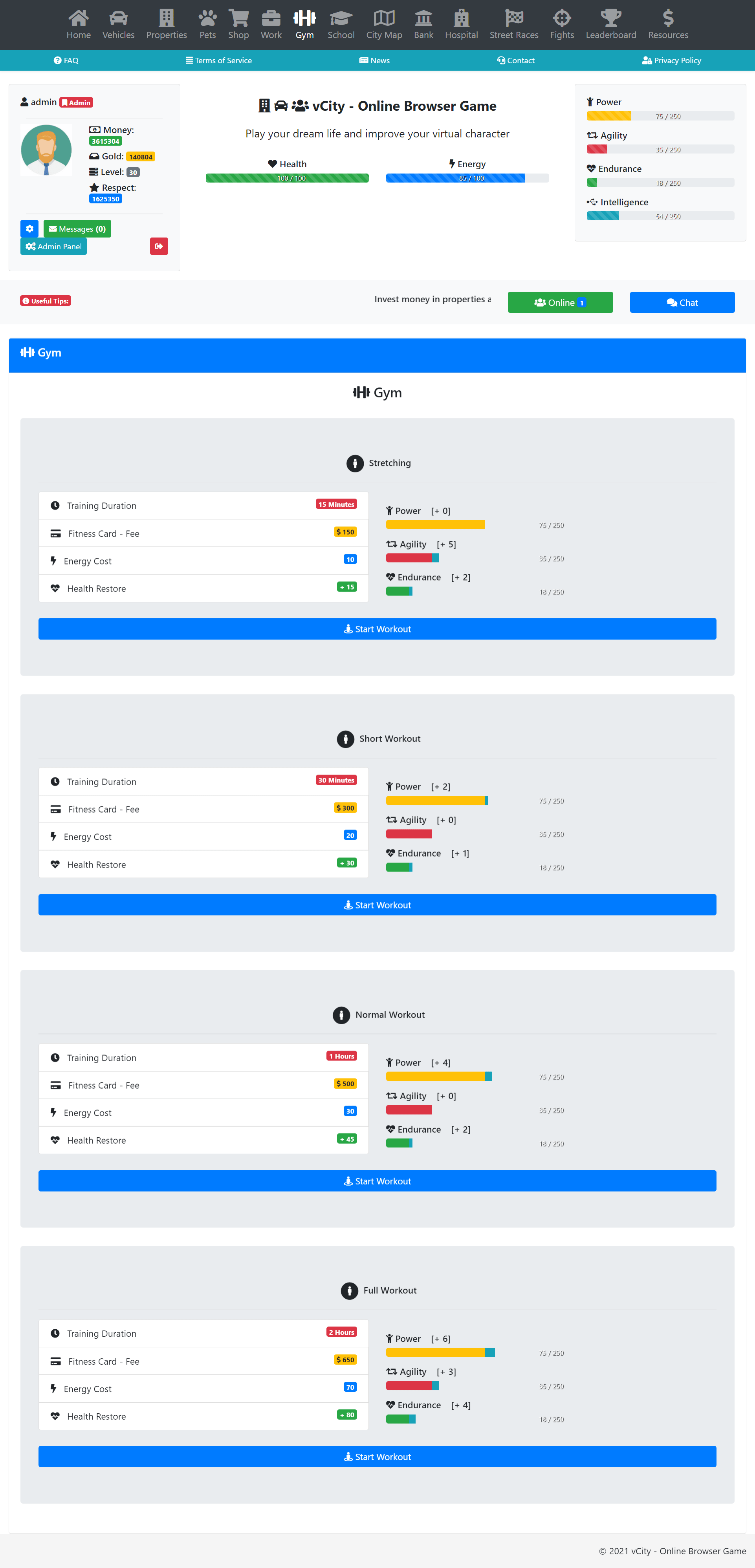This screenshot has height=1568, width=755.
Task: Click the admin avatar picture
Action: pyautogui.click(x=46, y=150)
